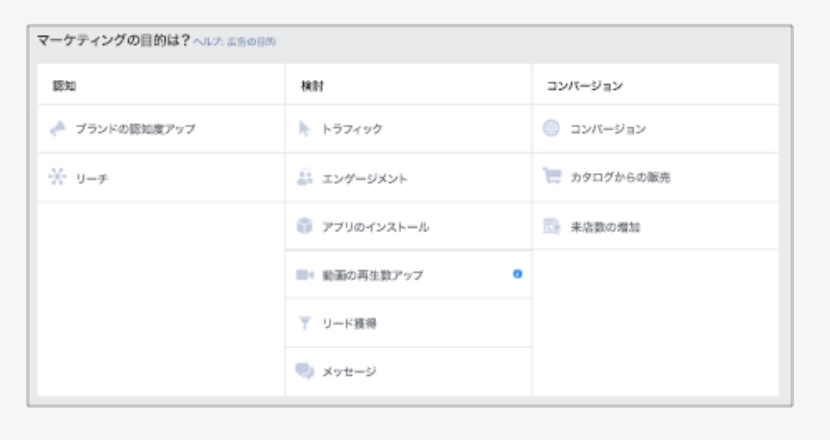The image size is (830, 440).
Task: Click the megaphone icon for brand awareness
Action: point(58,129)
